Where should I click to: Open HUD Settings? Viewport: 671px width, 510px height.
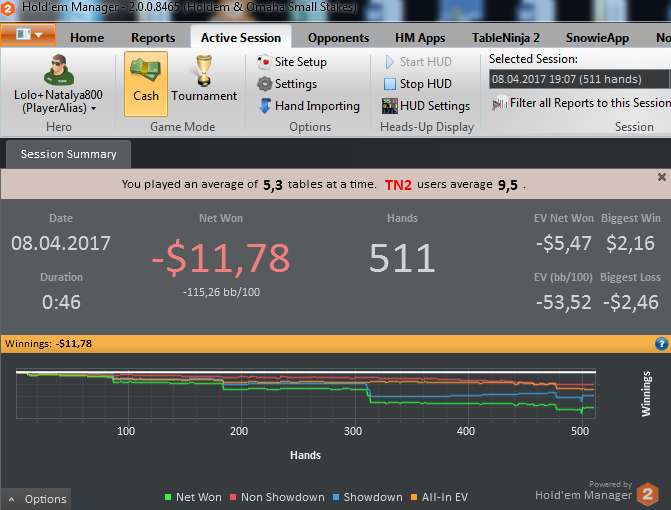pyautogui.click(x=426, y=106)
